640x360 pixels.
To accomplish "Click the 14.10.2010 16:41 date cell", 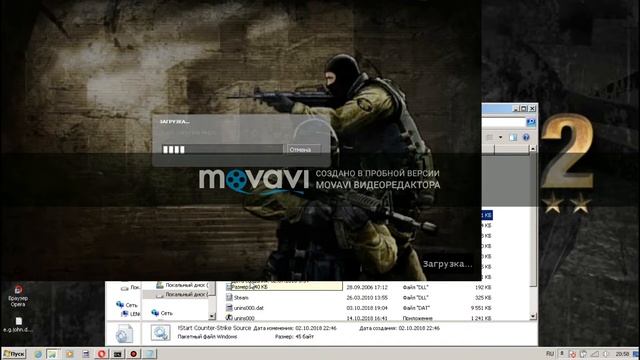I will (x=367, y=318).
